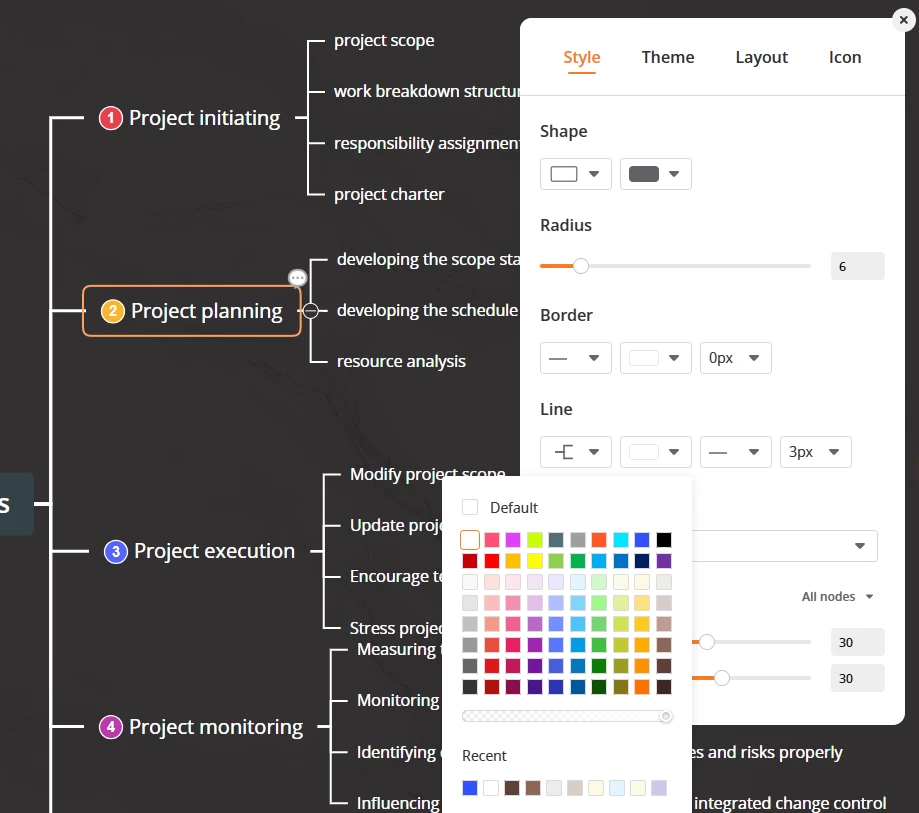Viewport: 919px width, 813px height.
Task: Check the Default color checkbox
Action: [x=470, y=507]
